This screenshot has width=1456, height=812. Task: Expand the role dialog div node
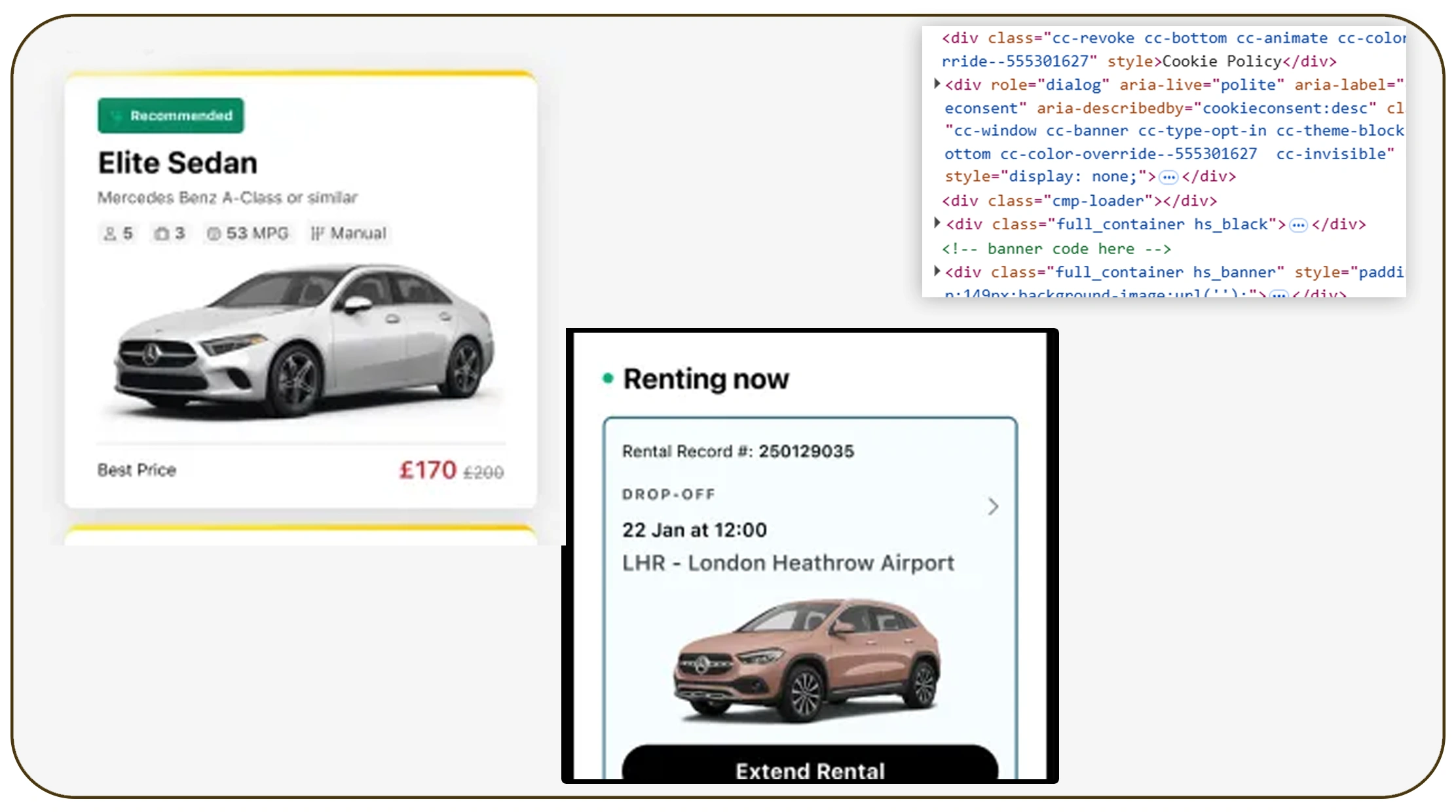(x=937, y=84)
